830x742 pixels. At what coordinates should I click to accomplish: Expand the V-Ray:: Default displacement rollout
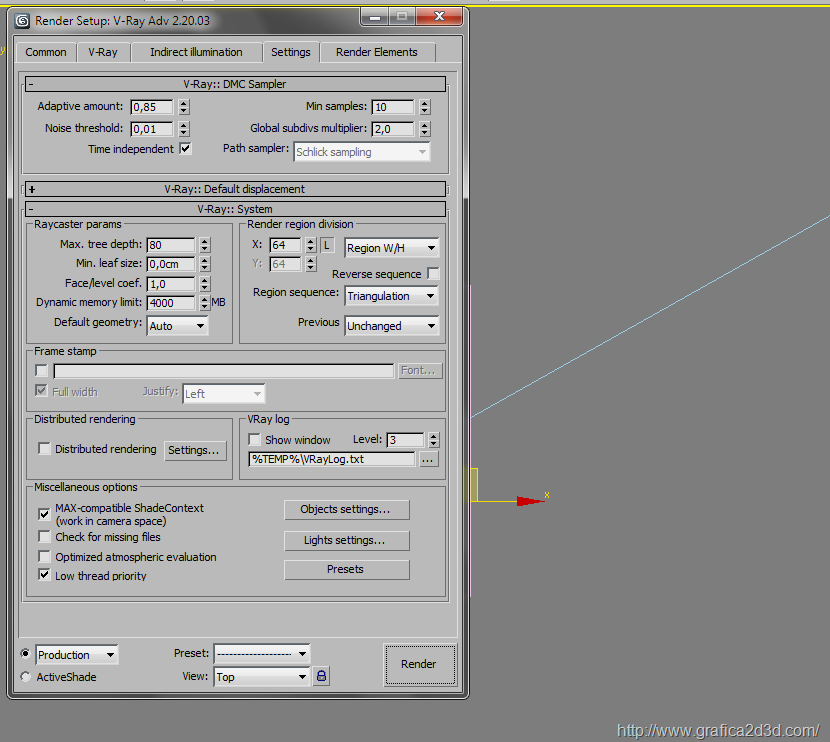point(235,189)
